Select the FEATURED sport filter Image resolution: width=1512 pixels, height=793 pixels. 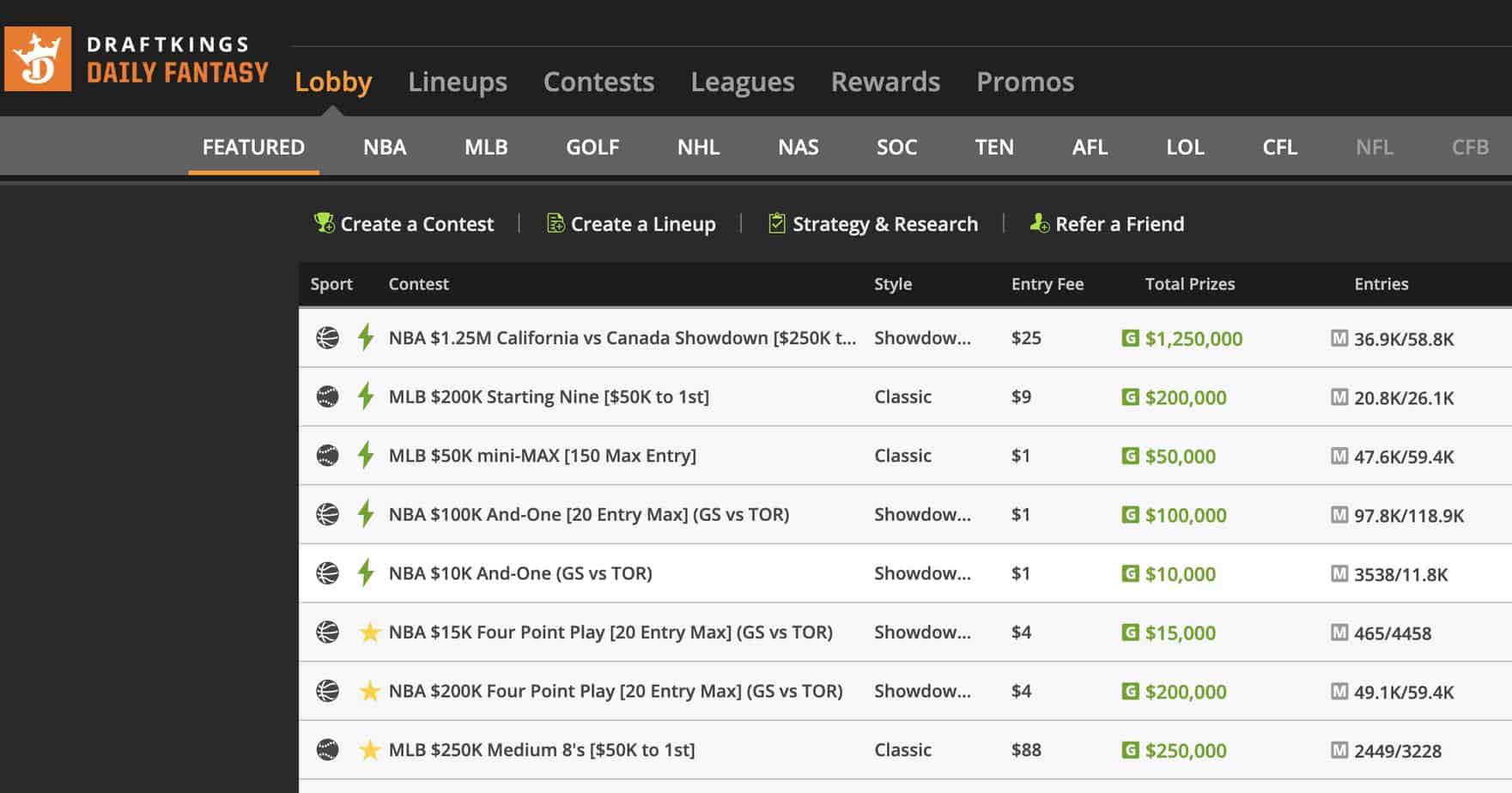(253, 147)
